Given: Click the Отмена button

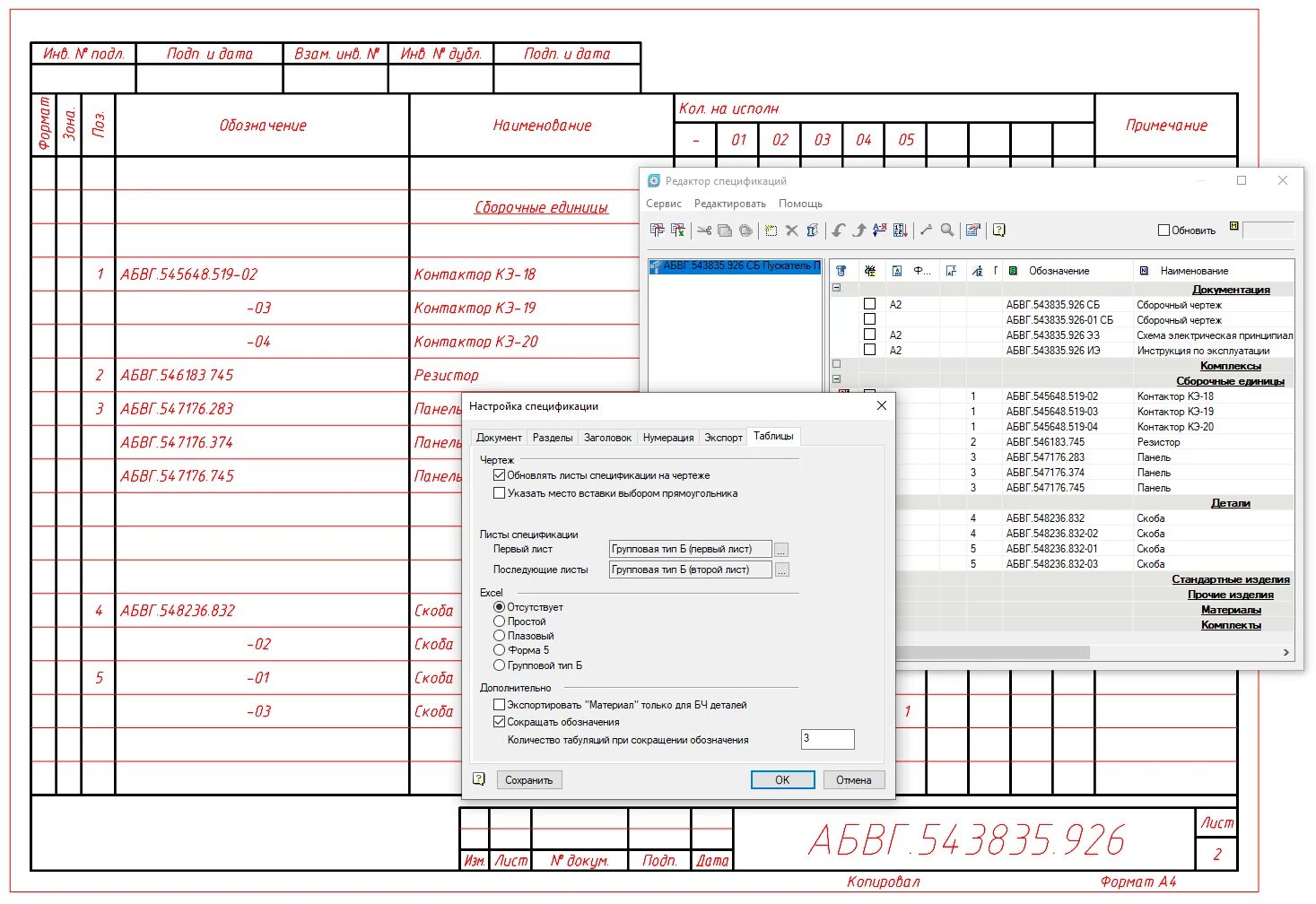Looking at the screenshot, I should [x=854, y=780].
